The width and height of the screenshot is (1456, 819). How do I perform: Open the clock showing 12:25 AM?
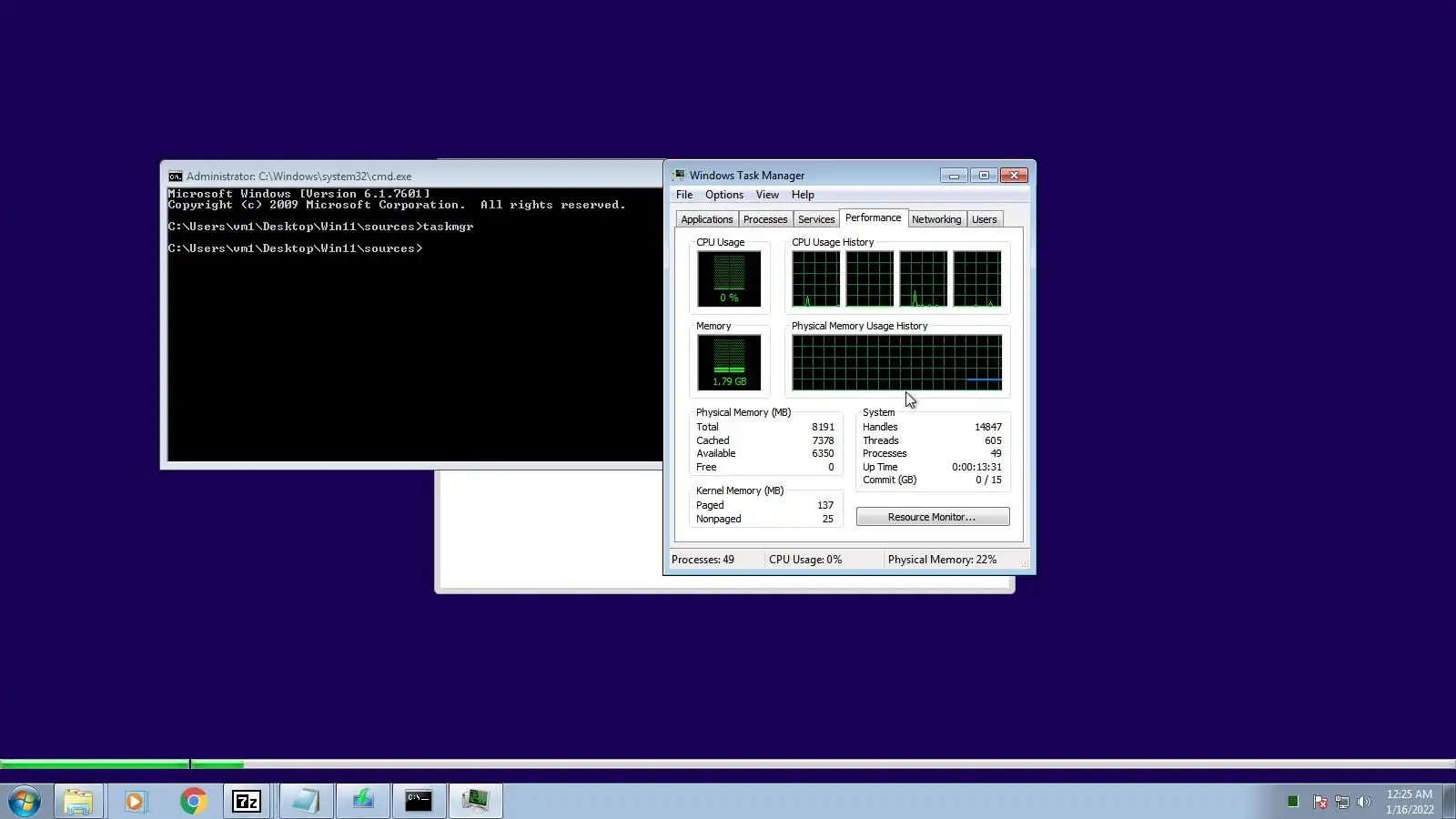(x=1410, y=802)
